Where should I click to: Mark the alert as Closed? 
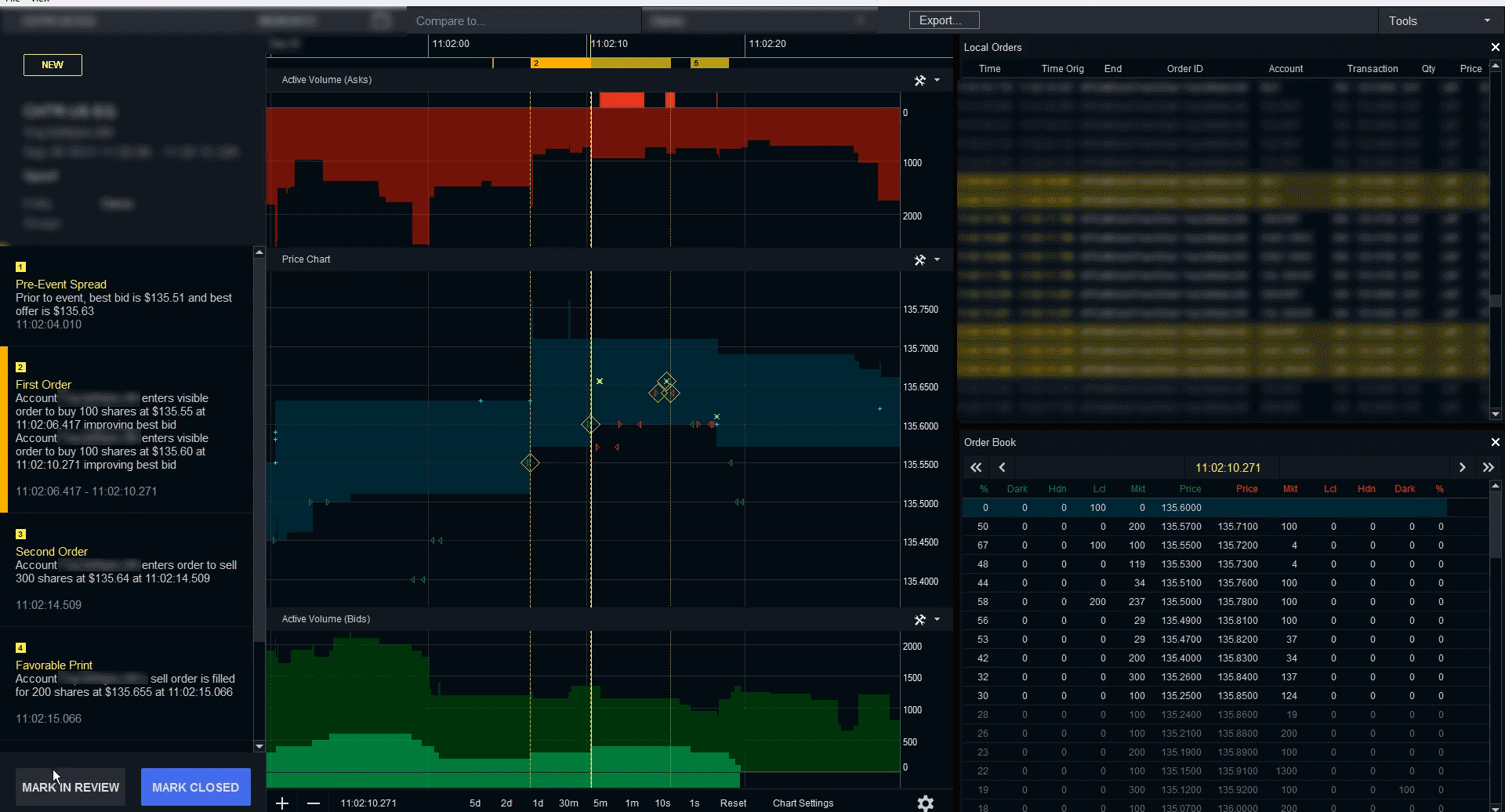pos(196,787)
